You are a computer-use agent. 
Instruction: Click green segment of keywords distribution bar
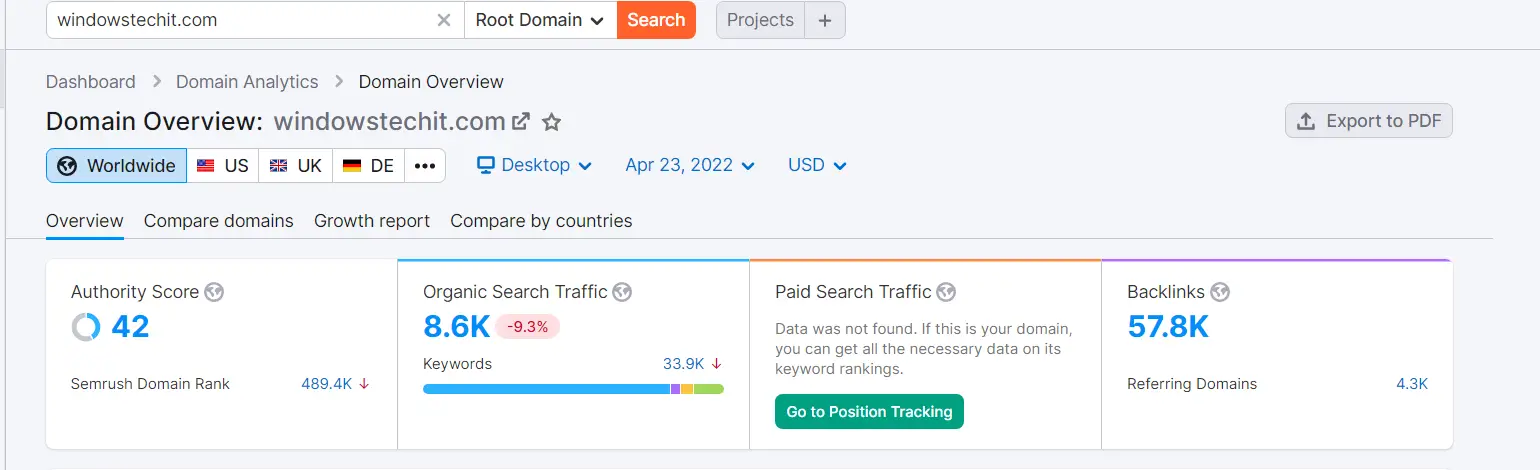click(708, 389)
